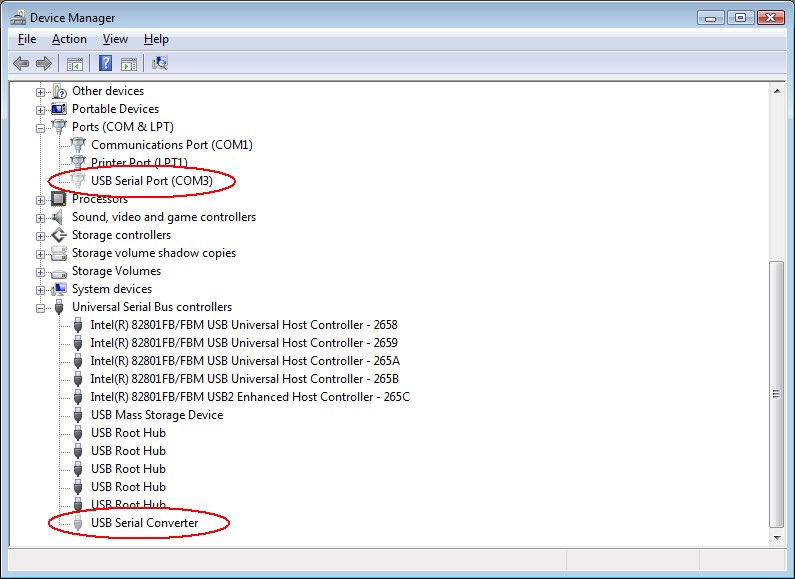Click the Back arrow toolbar button
The image size is (795, 579).
[x=21, y=63]
